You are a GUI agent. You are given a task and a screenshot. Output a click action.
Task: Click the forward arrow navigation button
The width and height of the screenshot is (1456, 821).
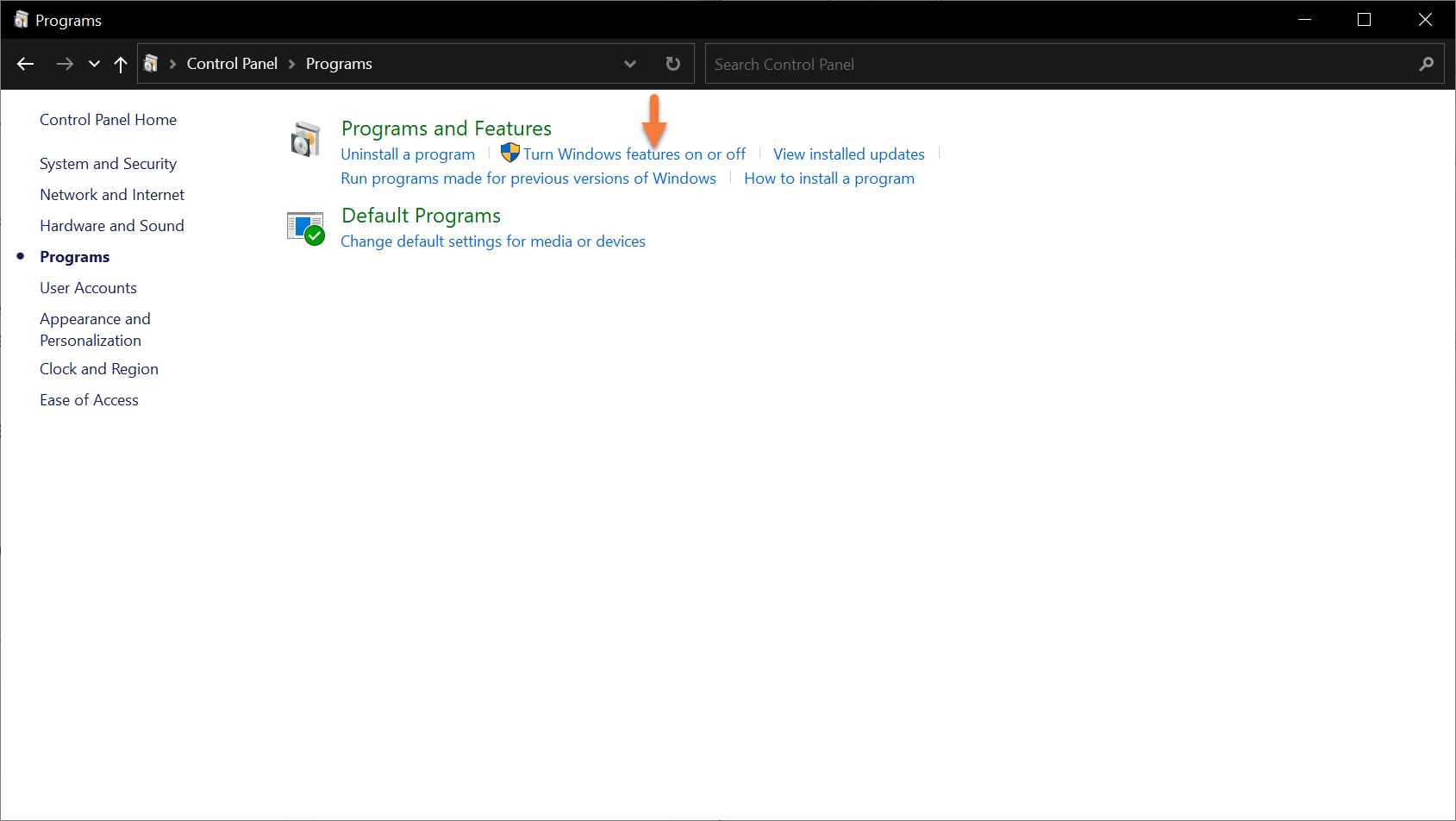pyautogui.click(x=65, y=64)
